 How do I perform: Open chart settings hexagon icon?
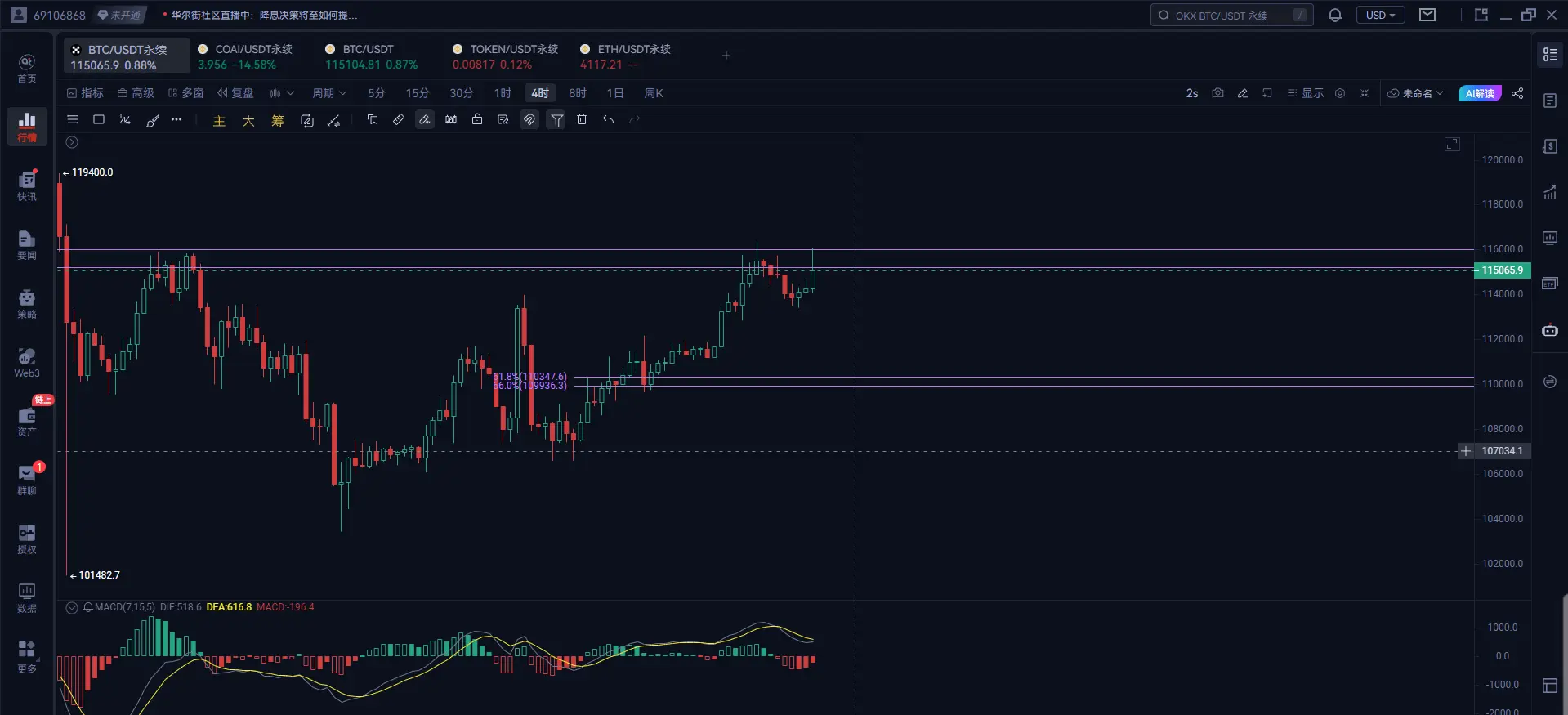point(1340,93)
